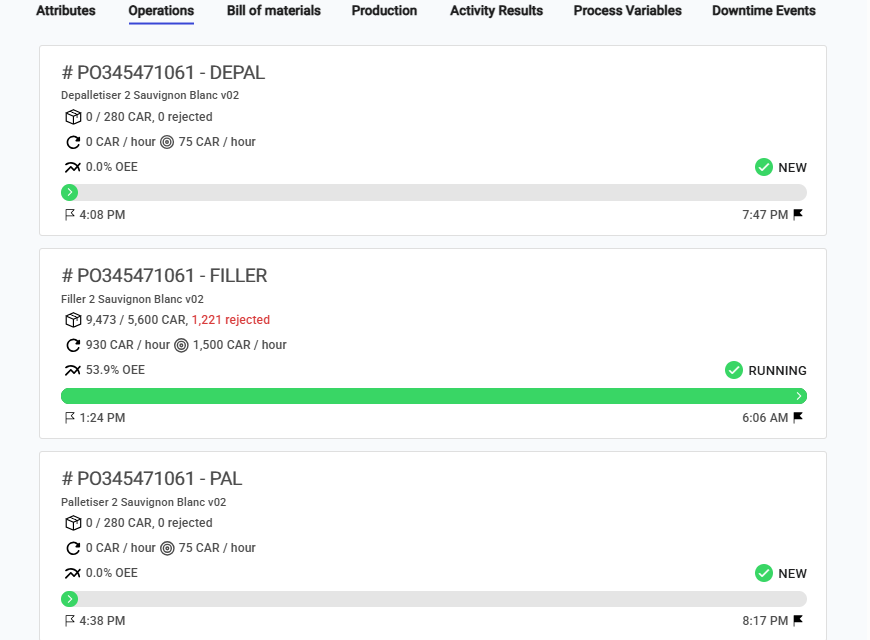The width and height of the screenshot is (870, 640).
Task: Select the Process Variables tab
Action: click(628, 11)
